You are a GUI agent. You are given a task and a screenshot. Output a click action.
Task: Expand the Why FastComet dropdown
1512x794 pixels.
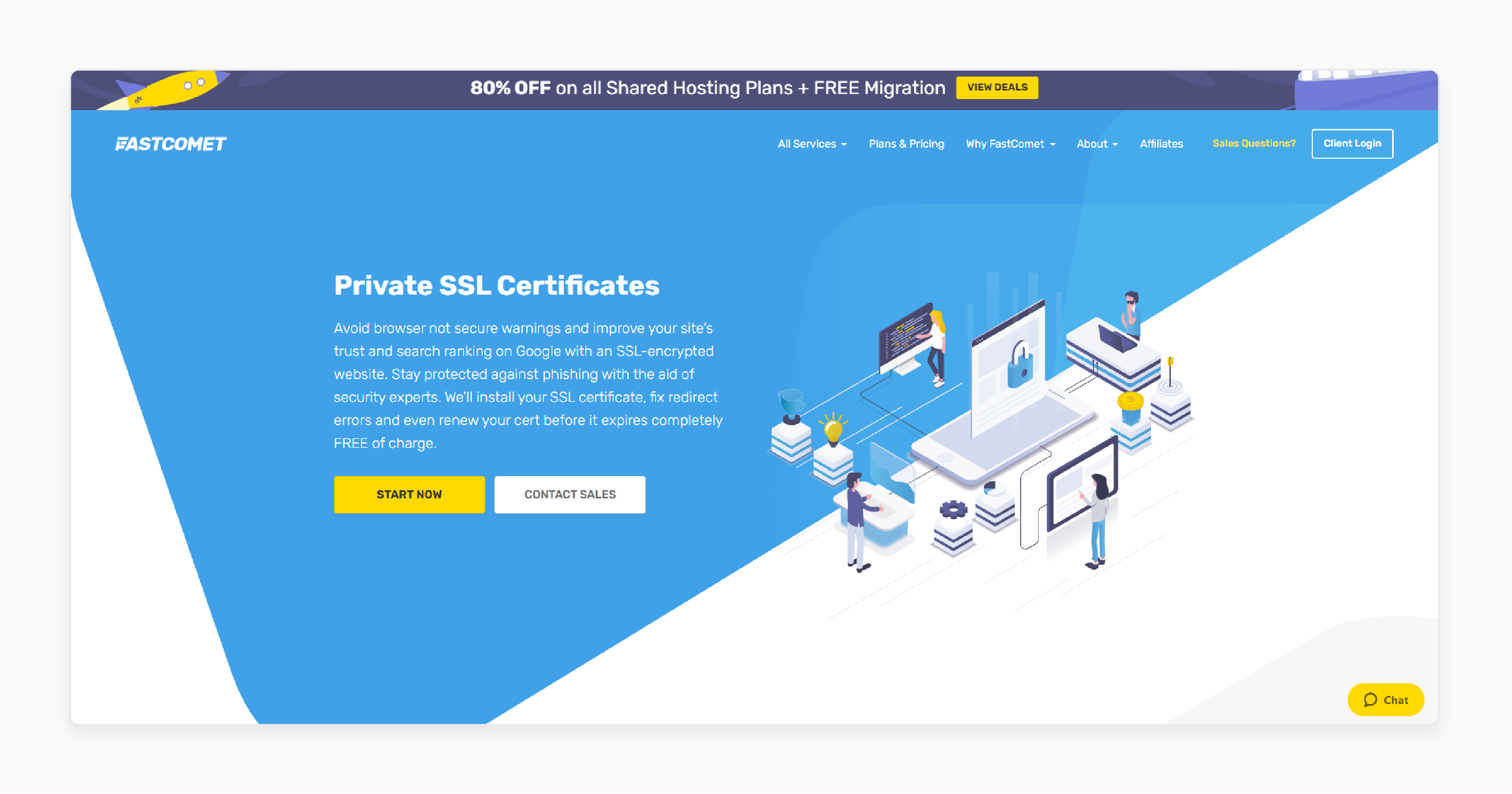click(1010, 144)
